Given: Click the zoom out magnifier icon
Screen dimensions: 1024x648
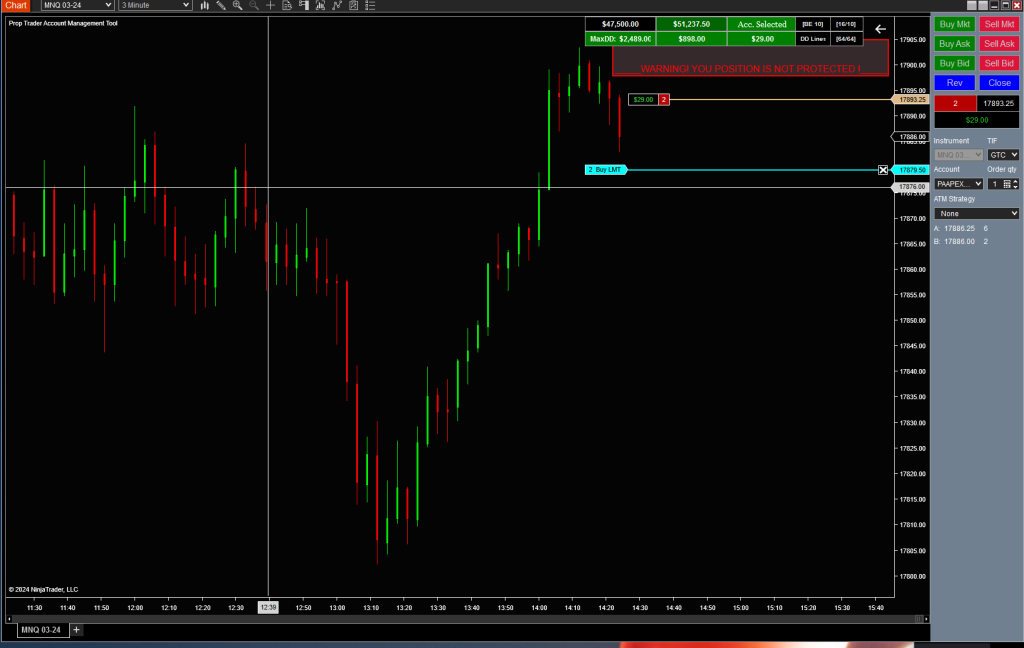Looking at the screenshot, I should [253, 6].
